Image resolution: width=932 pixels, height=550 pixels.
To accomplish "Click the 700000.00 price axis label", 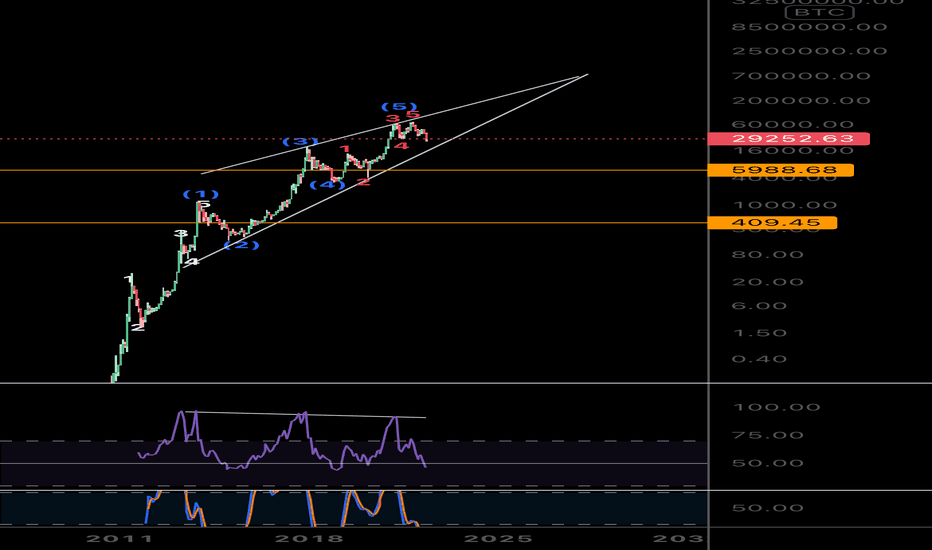I will point(801,76).
